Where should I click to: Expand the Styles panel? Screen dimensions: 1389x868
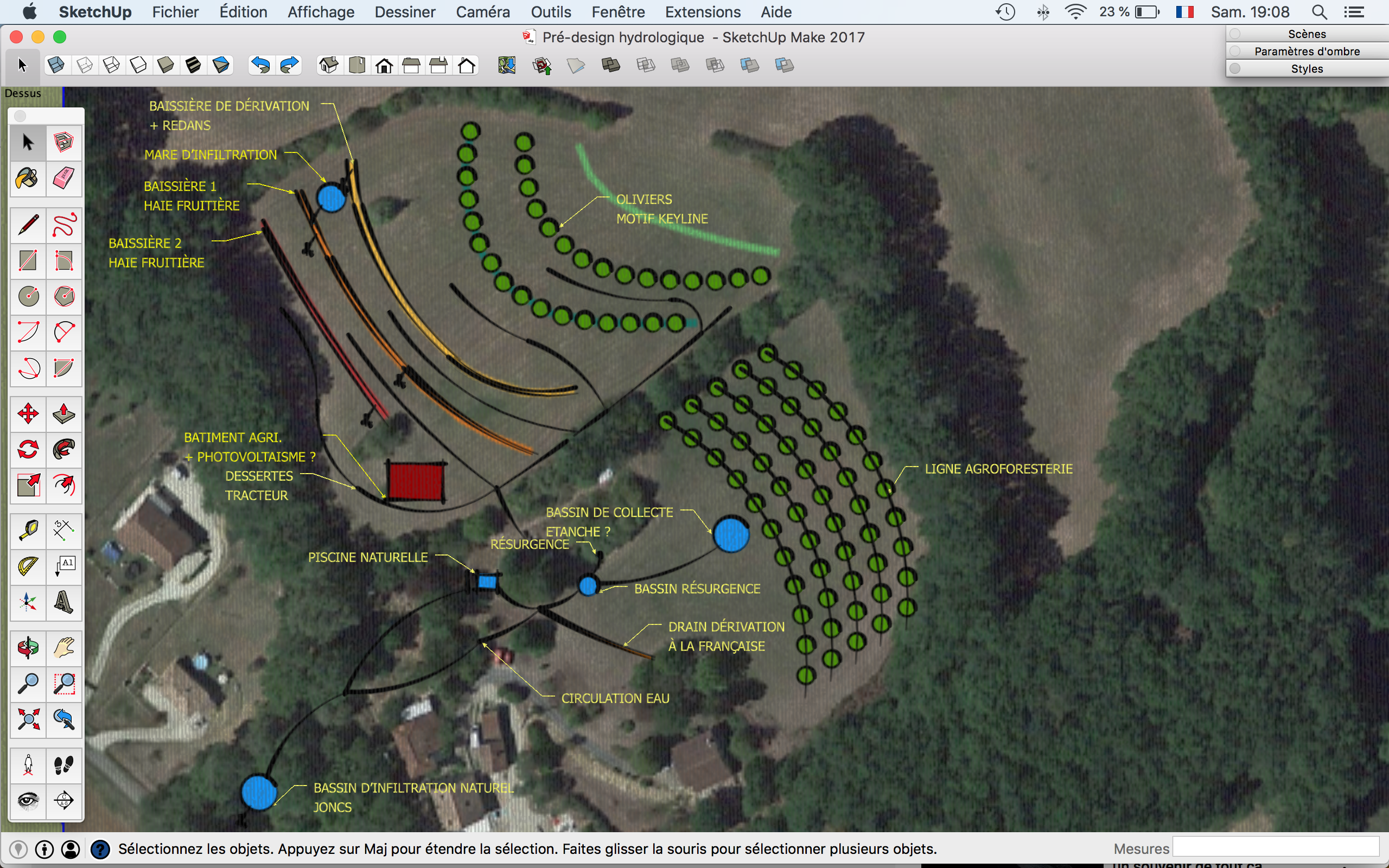coord(1307,69)
